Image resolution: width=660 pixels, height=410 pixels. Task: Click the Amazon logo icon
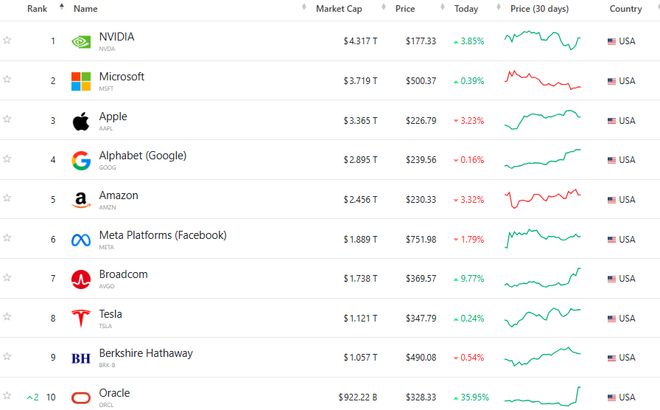click(81, 200)
